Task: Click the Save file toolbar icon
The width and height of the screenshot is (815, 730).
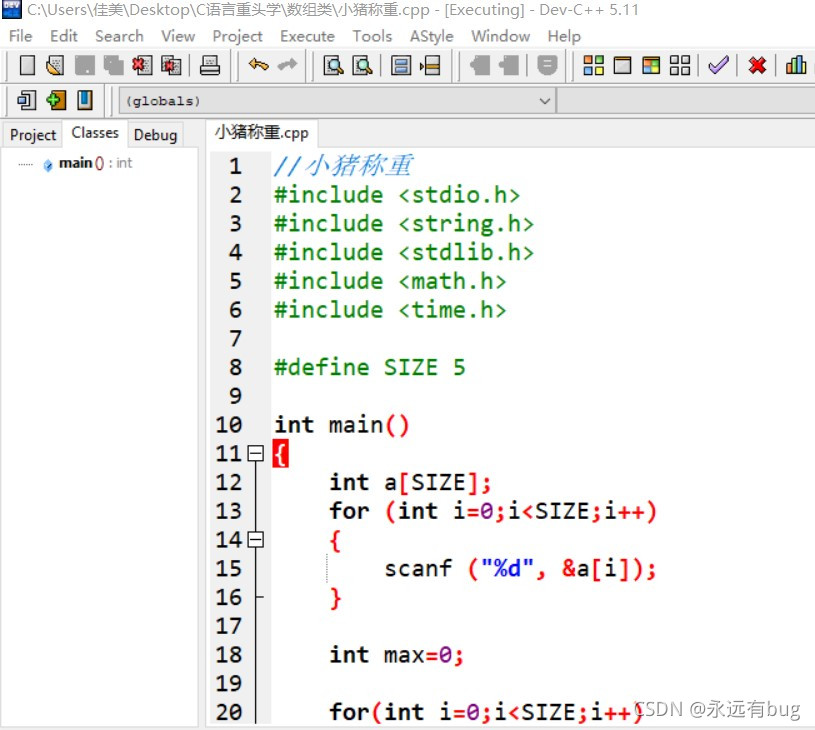Action: tap(85, 66)
